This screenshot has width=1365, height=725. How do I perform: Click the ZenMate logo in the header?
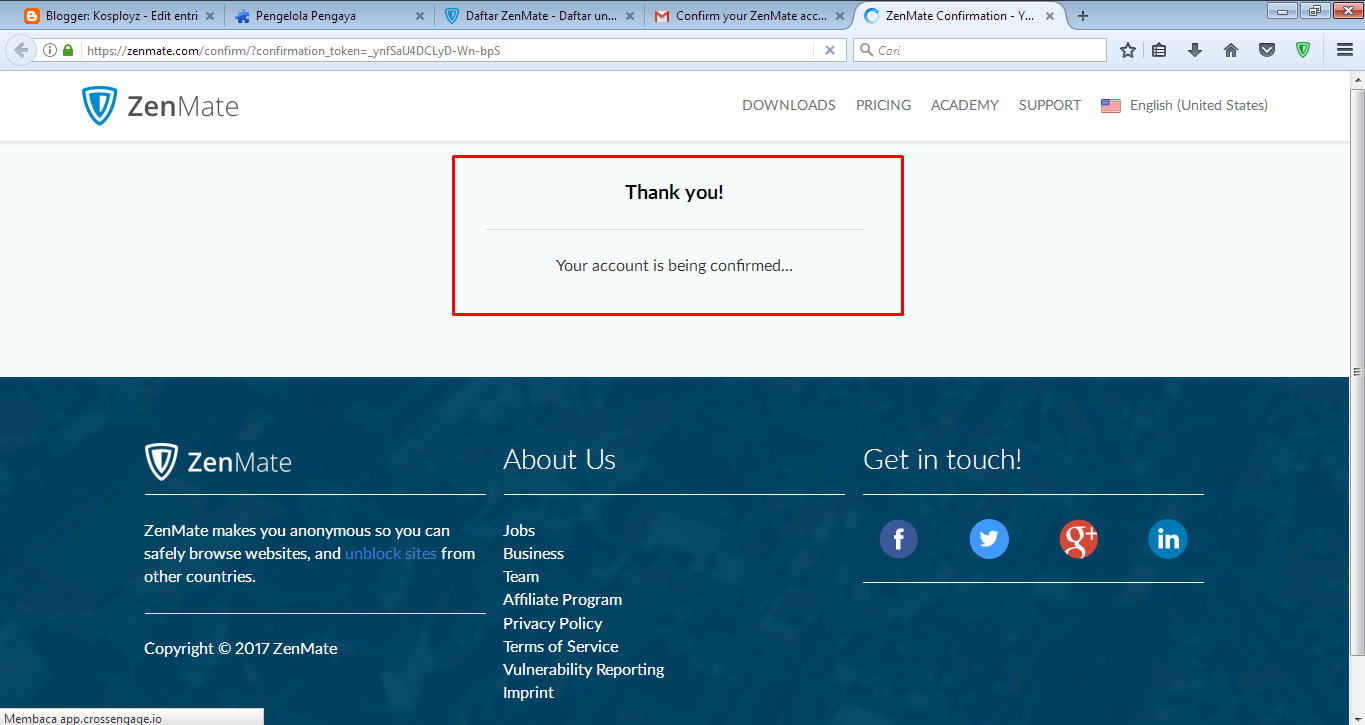pyautogui.click(x=160, y=106)
